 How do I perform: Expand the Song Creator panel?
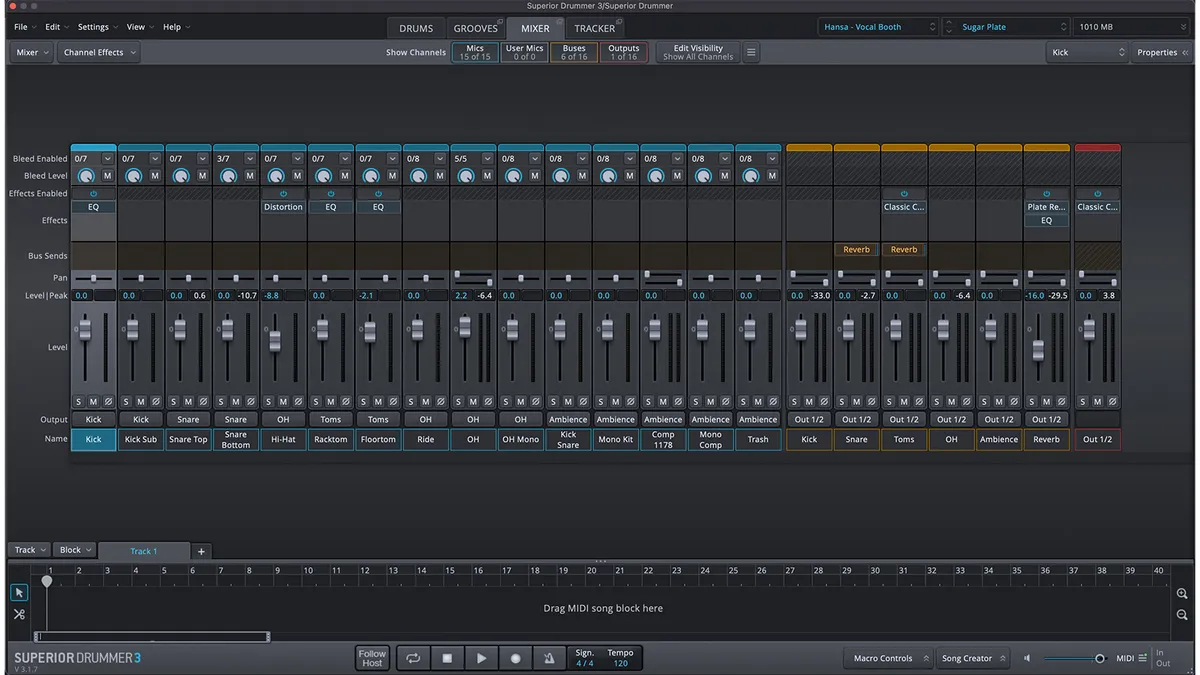click(x=973, y=658)
